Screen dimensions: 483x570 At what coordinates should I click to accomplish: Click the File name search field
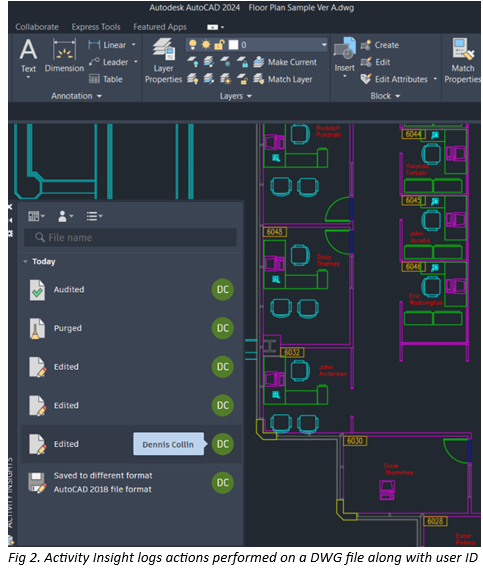[x=130, y=237]
